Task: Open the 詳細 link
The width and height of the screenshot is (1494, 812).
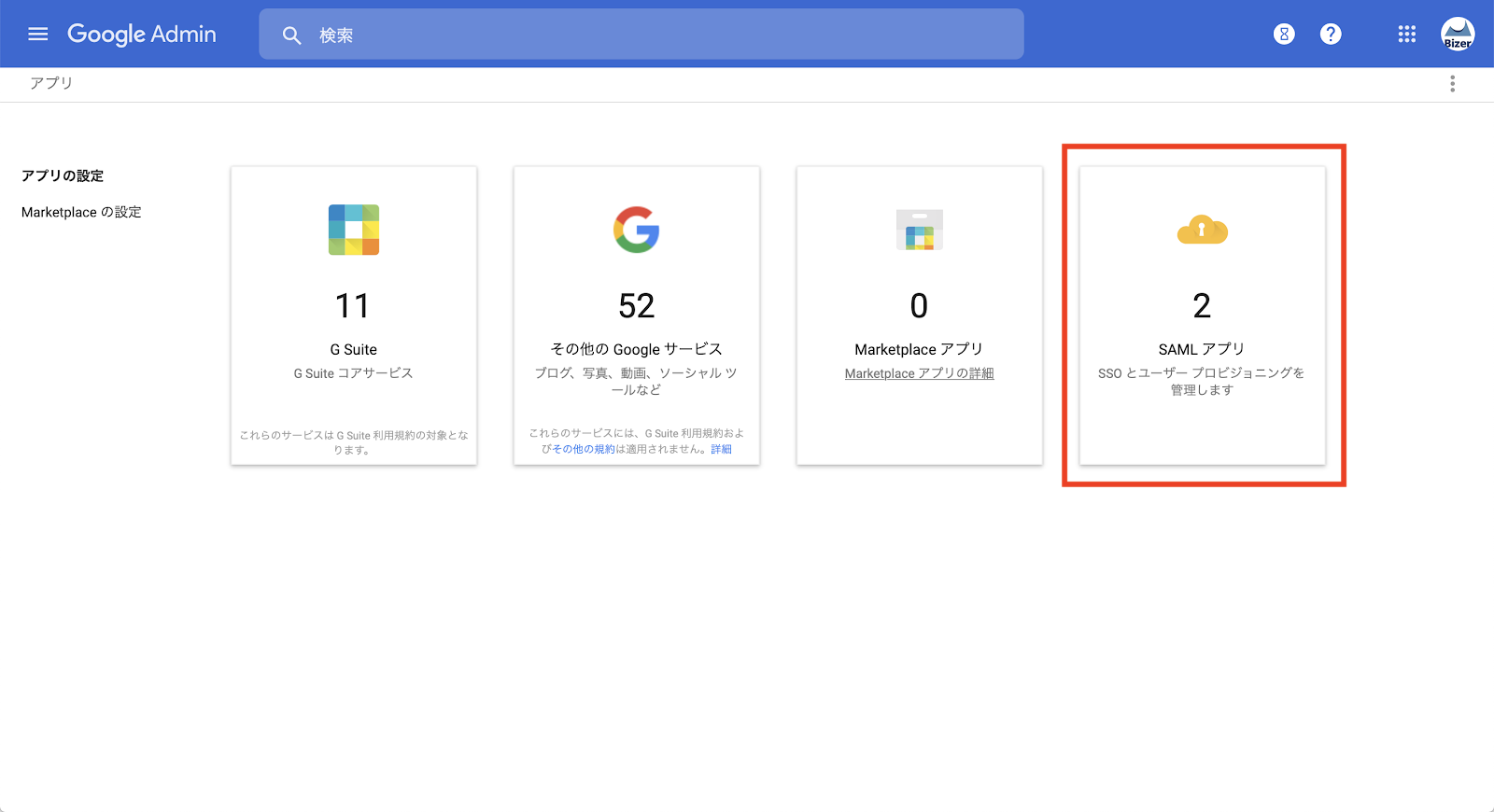Action: 721,449
